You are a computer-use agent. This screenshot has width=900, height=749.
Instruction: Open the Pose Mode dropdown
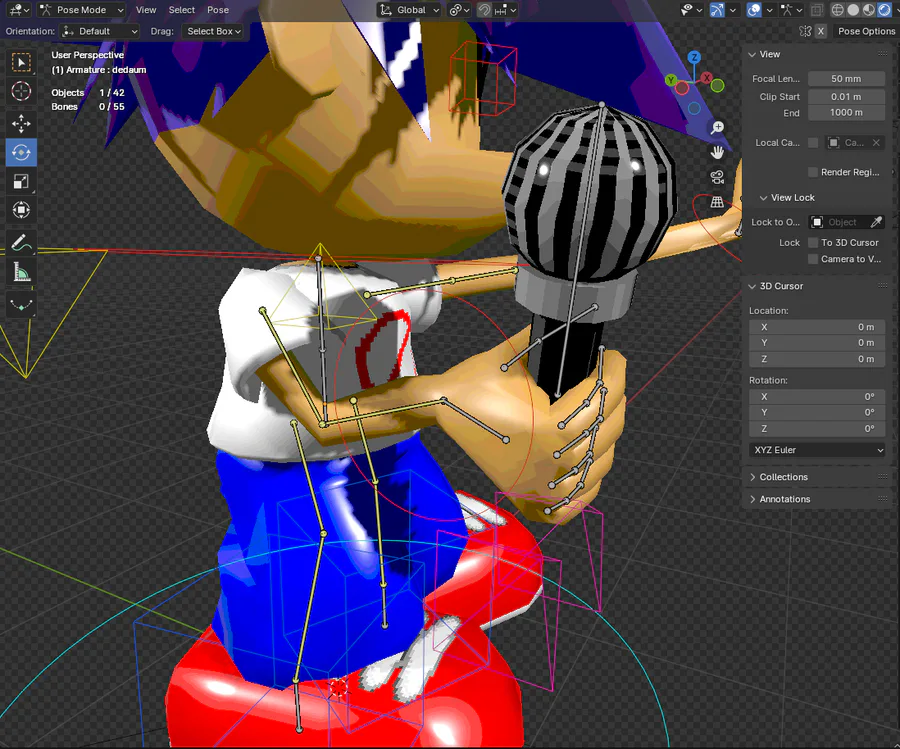click(x=81, y=10)
